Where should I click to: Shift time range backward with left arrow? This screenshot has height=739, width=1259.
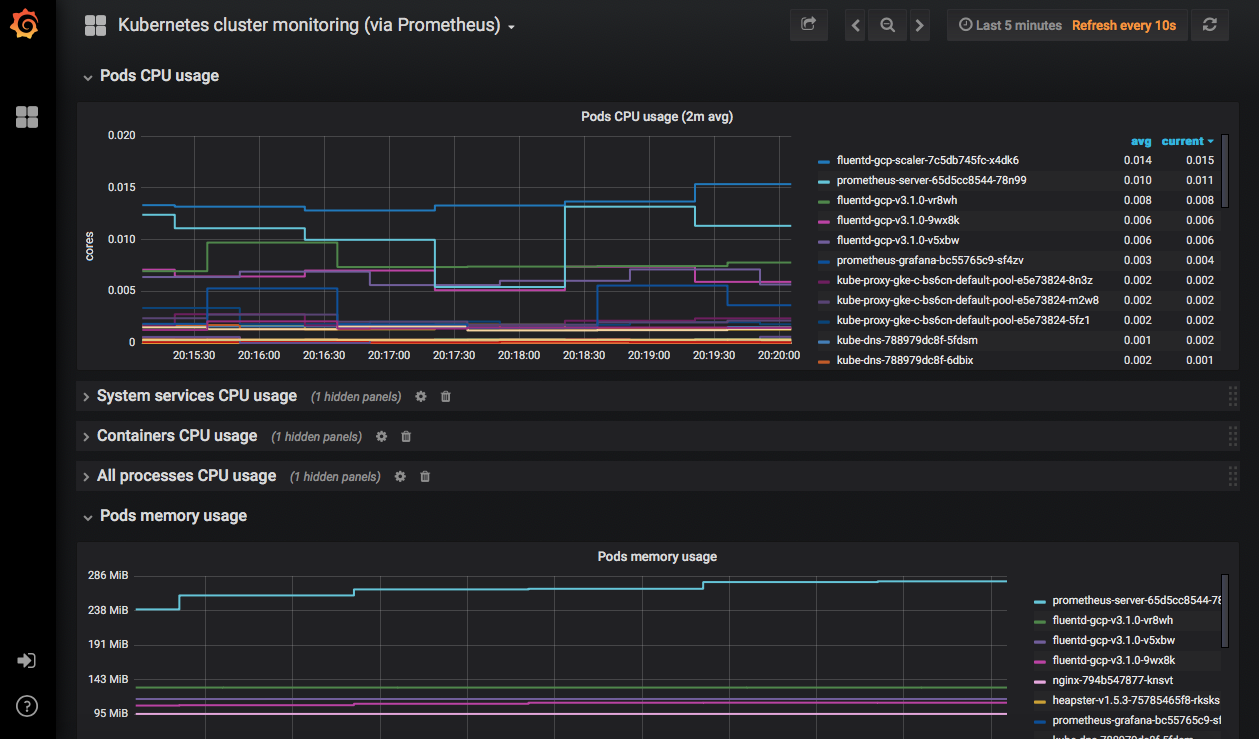pyautogui.click(x=855, y=26)
